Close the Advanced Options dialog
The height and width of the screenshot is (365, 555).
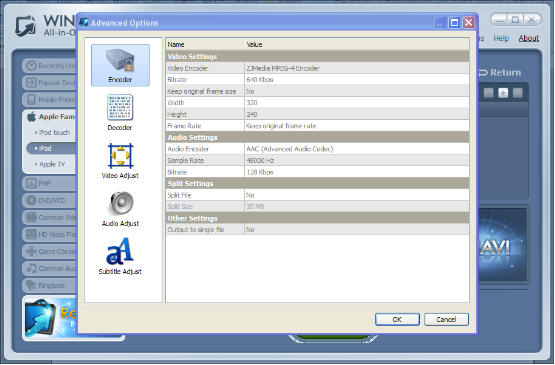pos(469,23)
